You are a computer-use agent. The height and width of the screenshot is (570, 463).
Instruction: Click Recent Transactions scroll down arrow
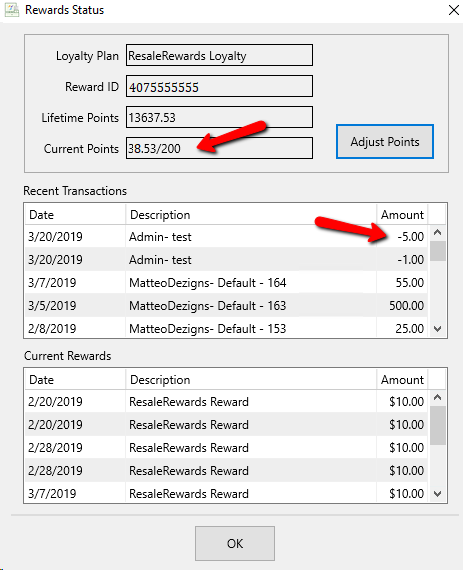click(438, 329)
